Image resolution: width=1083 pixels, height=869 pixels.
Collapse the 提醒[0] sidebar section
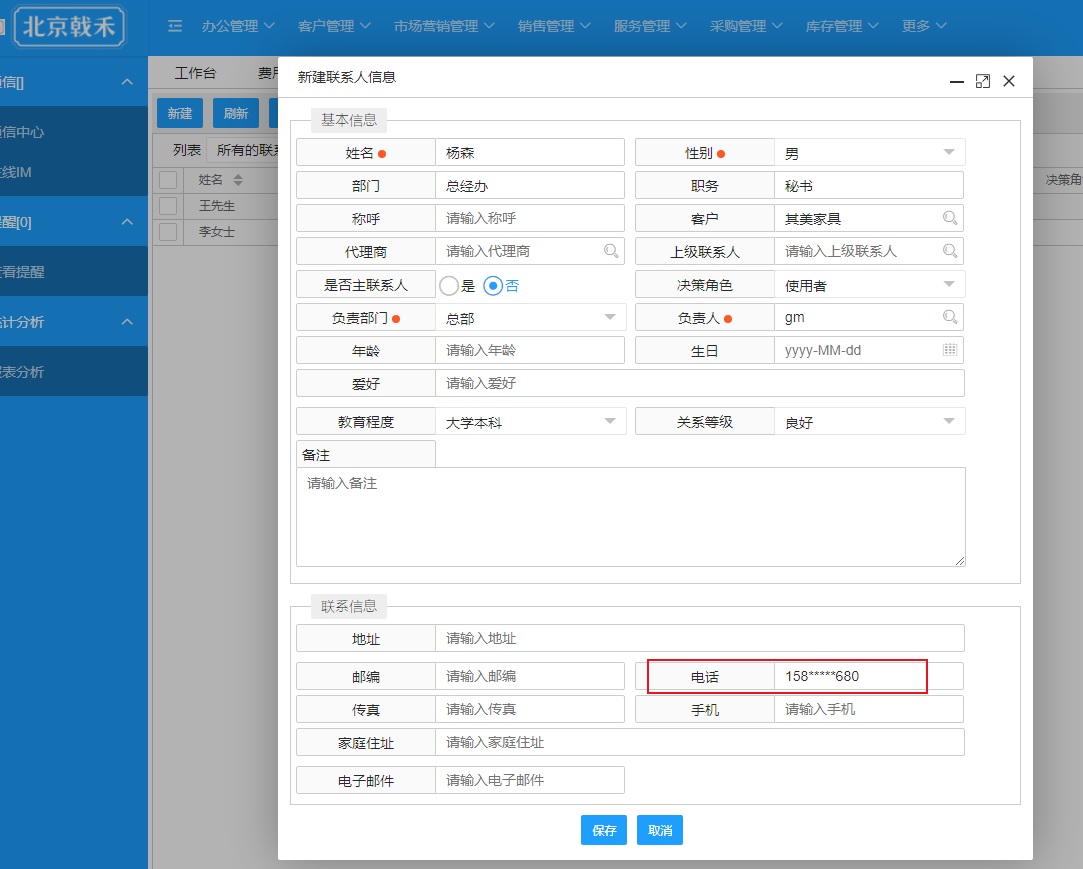coord(127,222)
